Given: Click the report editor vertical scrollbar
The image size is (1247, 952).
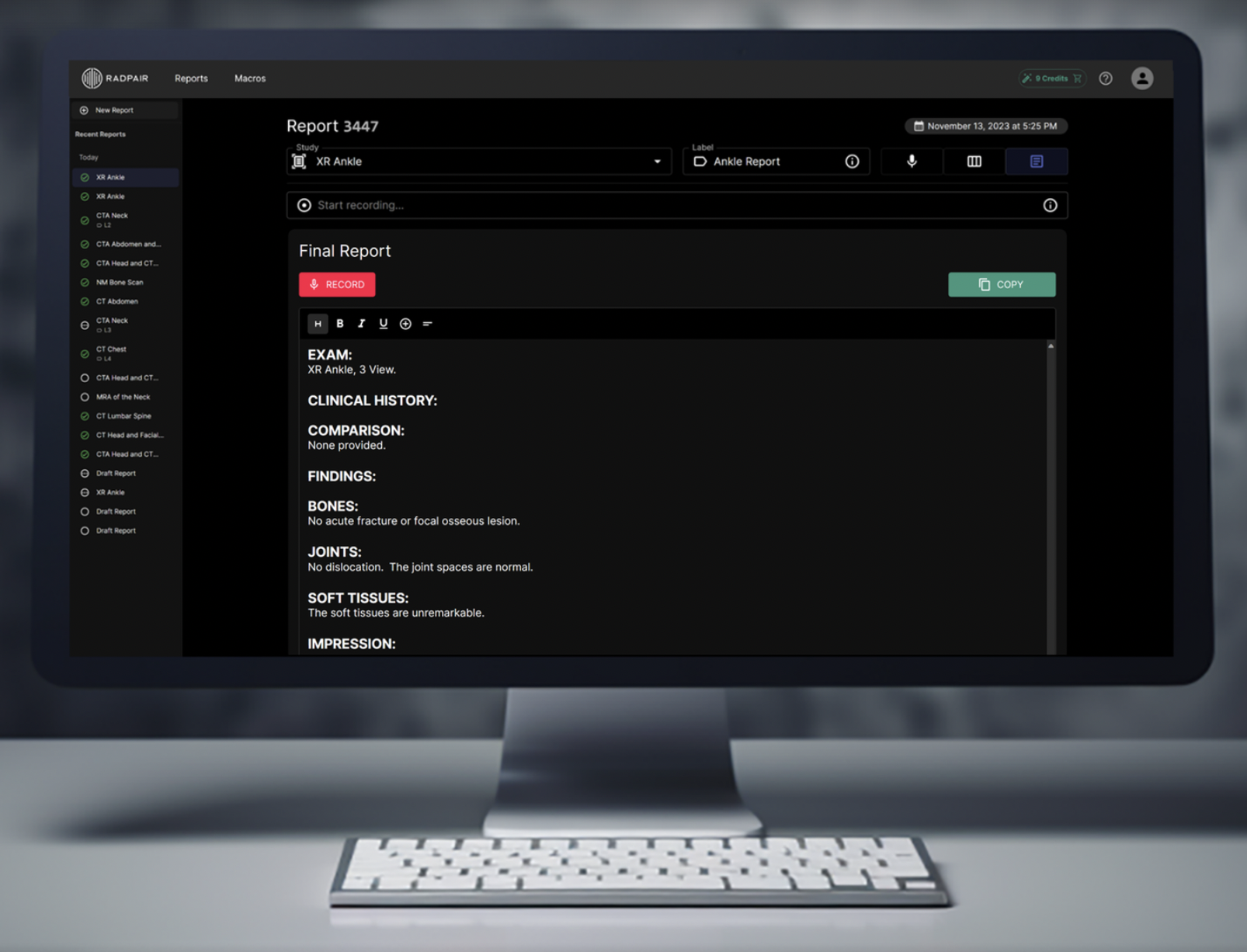Looking at the screenshot, I should [1051, 497].
